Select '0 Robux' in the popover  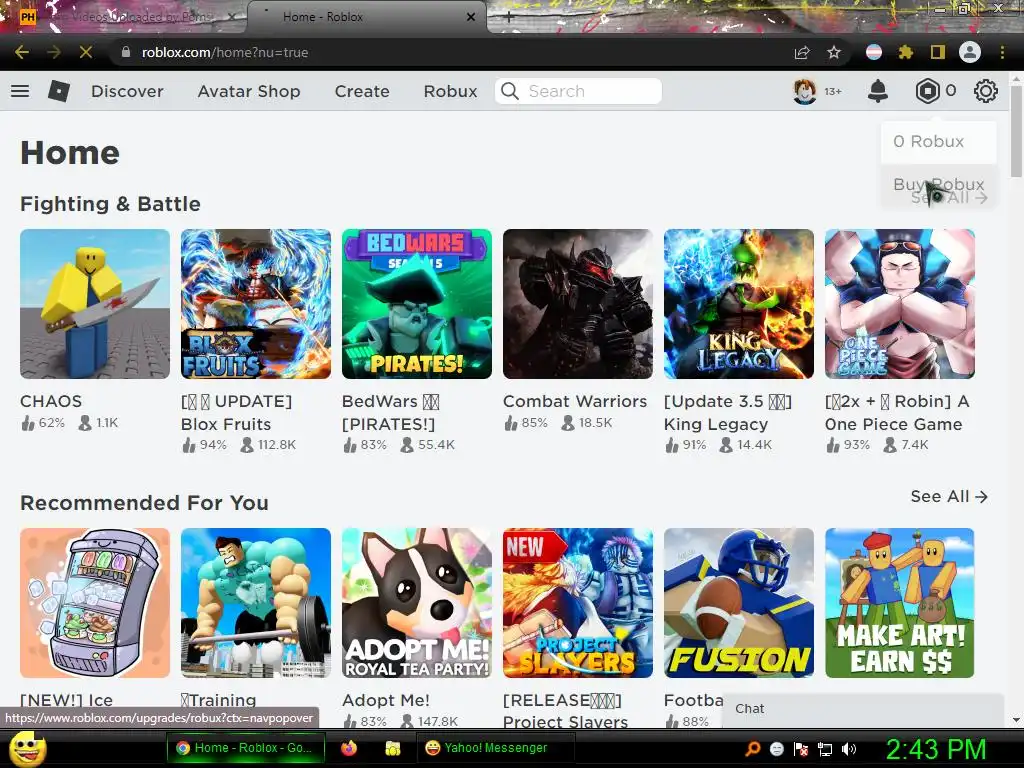point(938,142)
